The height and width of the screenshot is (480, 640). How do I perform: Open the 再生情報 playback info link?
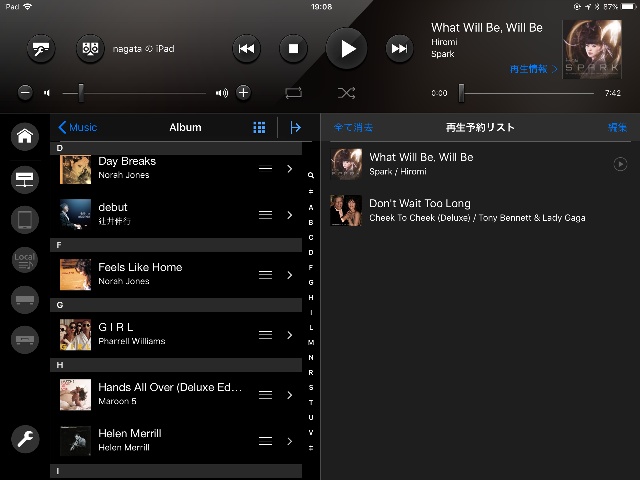pos(532,70)
